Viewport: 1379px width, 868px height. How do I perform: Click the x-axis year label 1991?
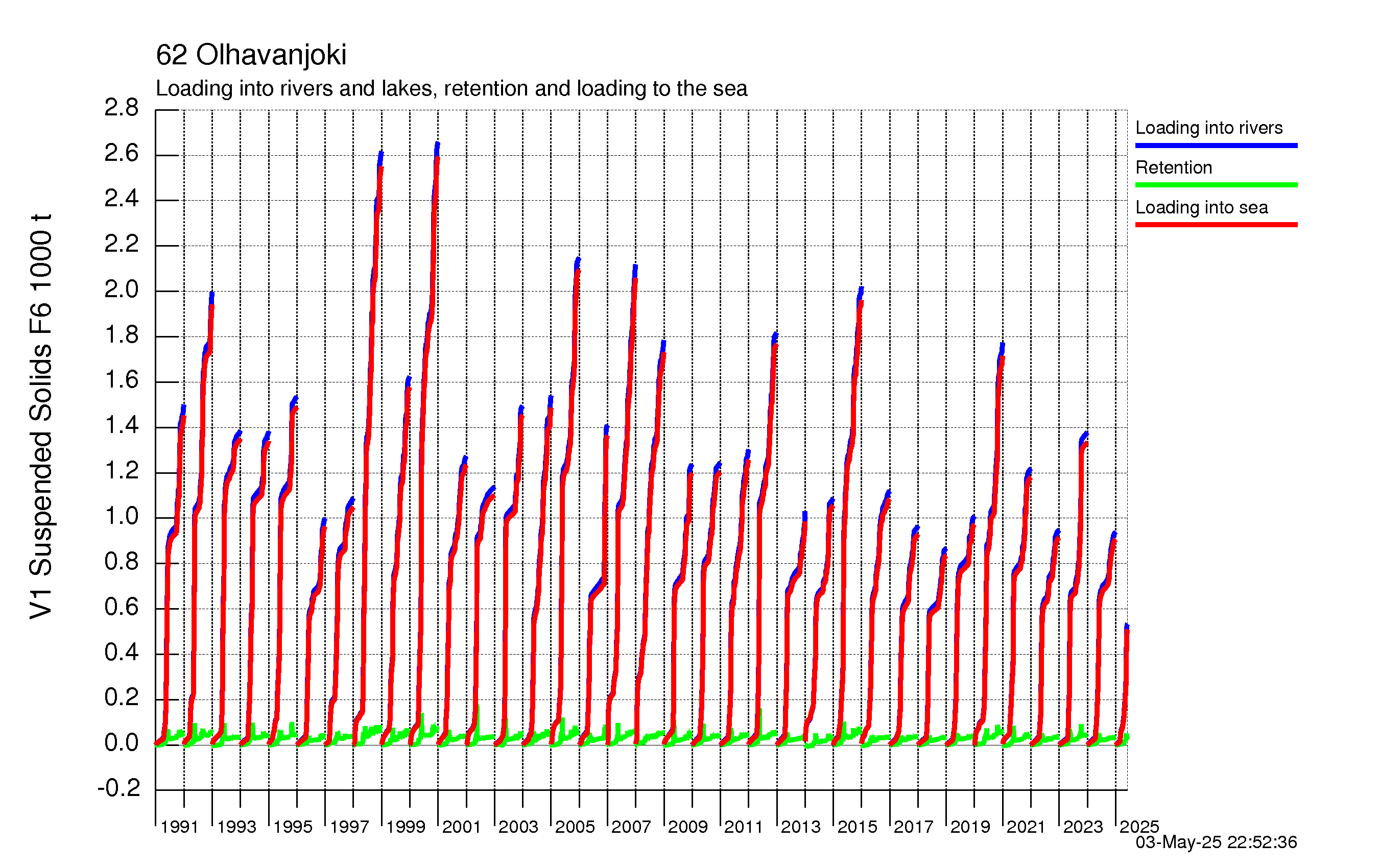point(179,827)
